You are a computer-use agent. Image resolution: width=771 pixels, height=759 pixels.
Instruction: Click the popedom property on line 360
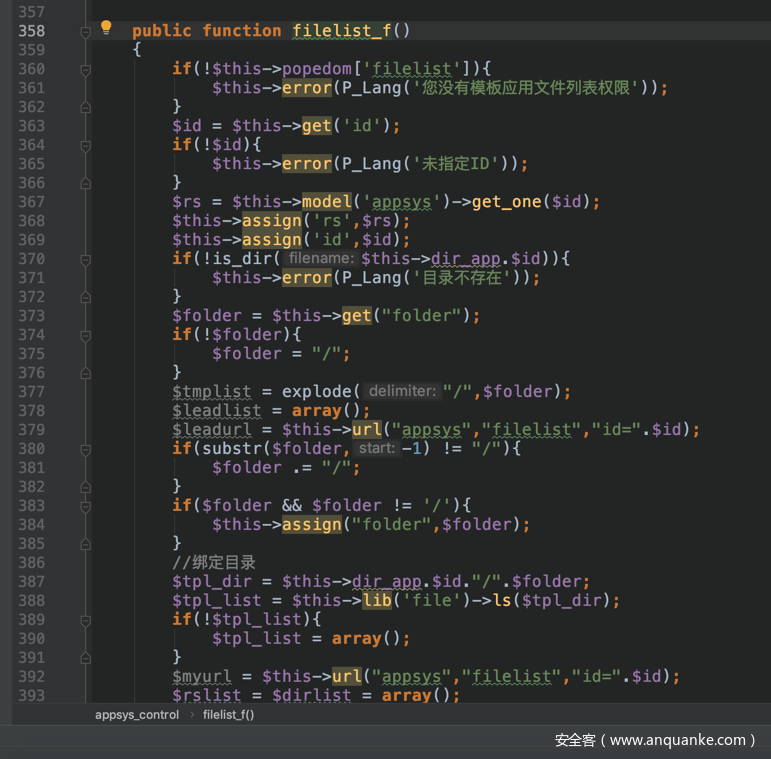[317, 69]
